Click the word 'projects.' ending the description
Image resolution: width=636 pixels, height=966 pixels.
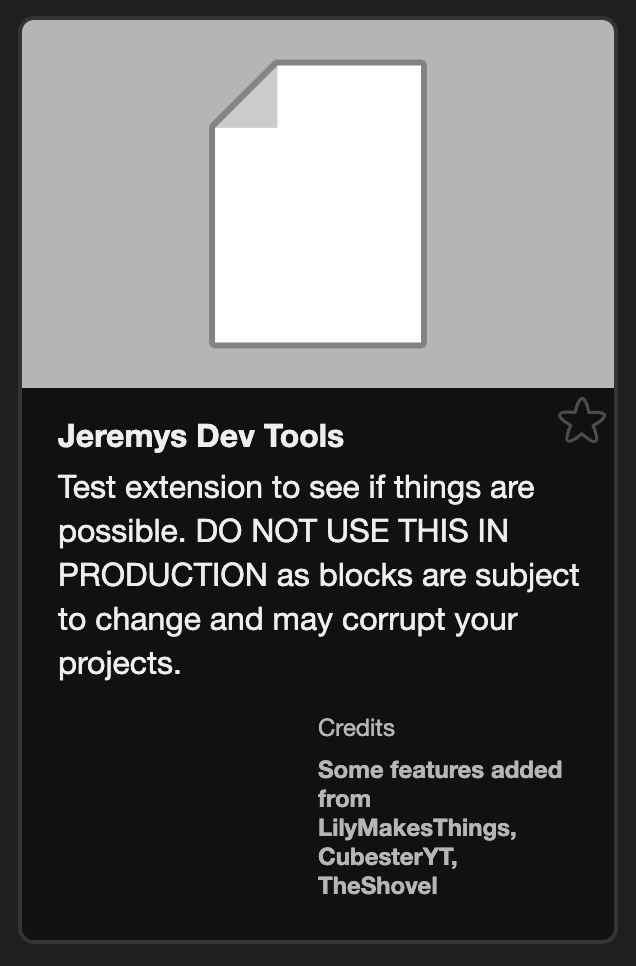pyautogui.click(x=120, y=664)
